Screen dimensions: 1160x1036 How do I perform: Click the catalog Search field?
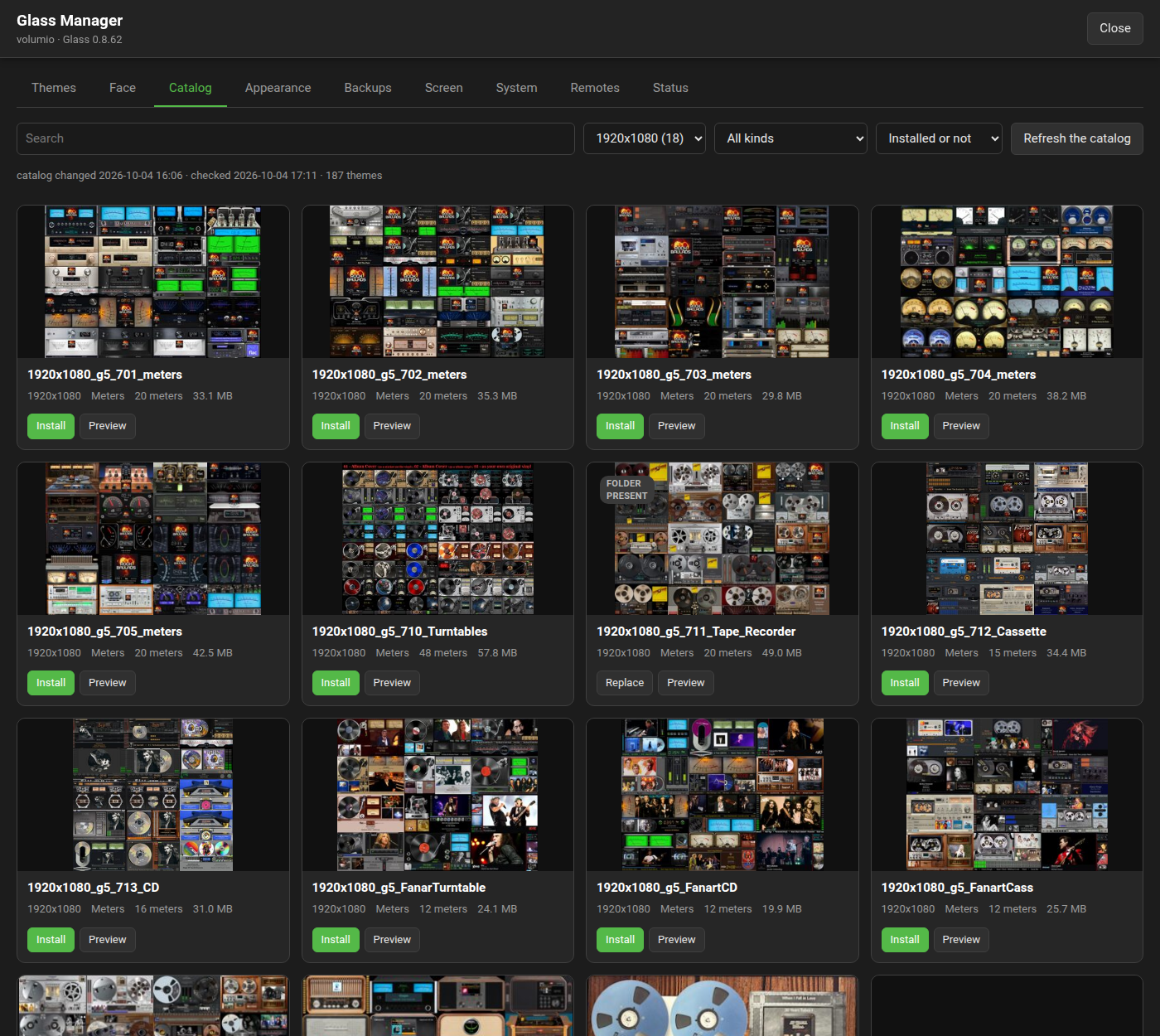click(296, 138)
